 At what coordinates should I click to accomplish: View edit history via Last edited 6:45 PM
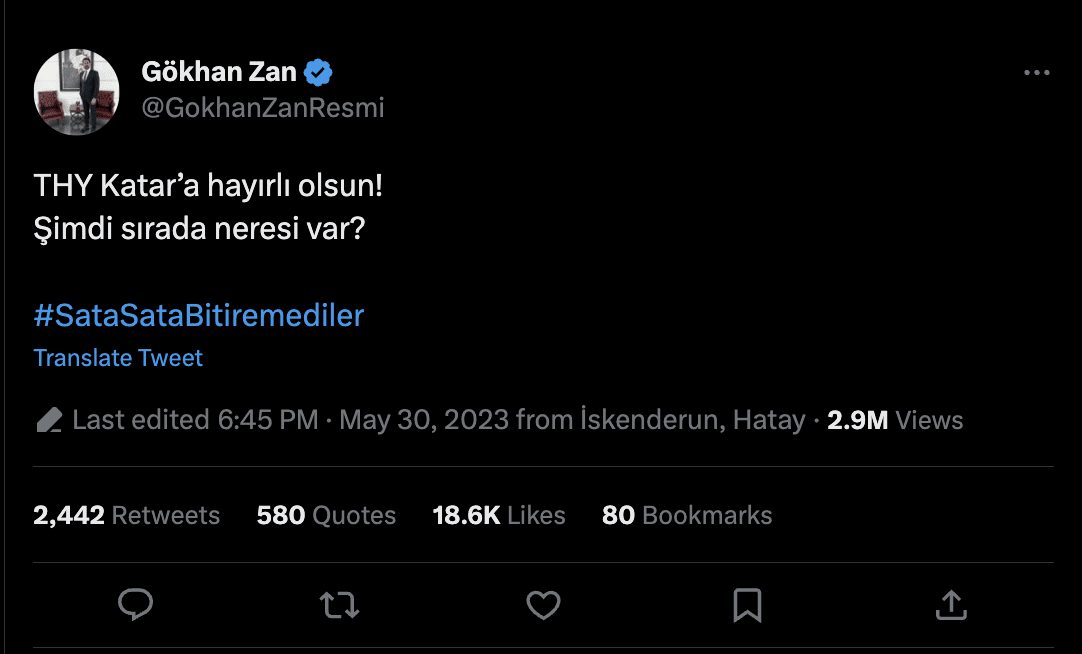[x=195, y=420]
